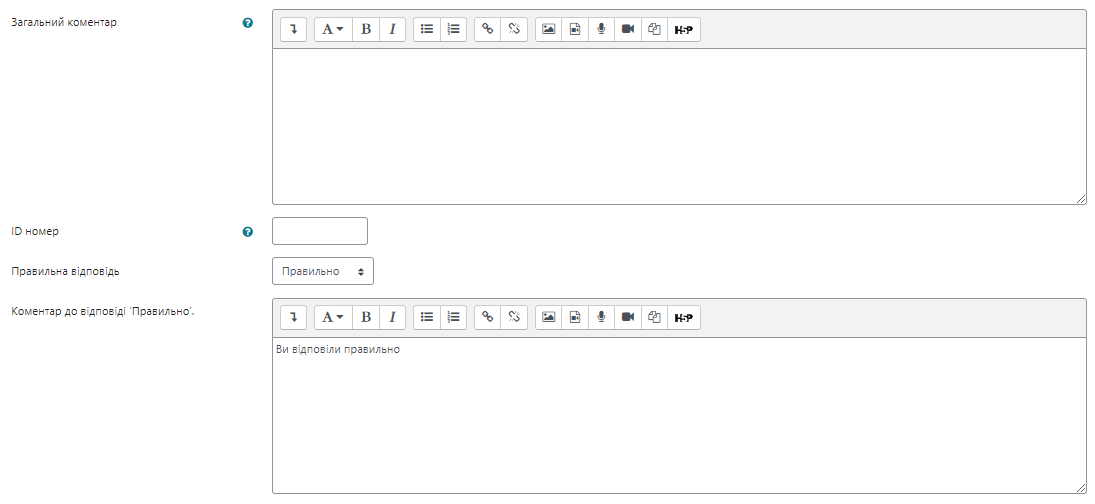Expand toolbar in 'Правильно' comment editor

293,317
